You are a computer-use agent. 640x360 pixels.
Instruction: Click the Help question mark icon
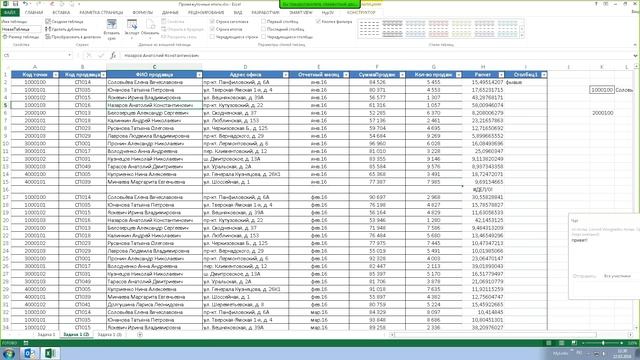596,4
